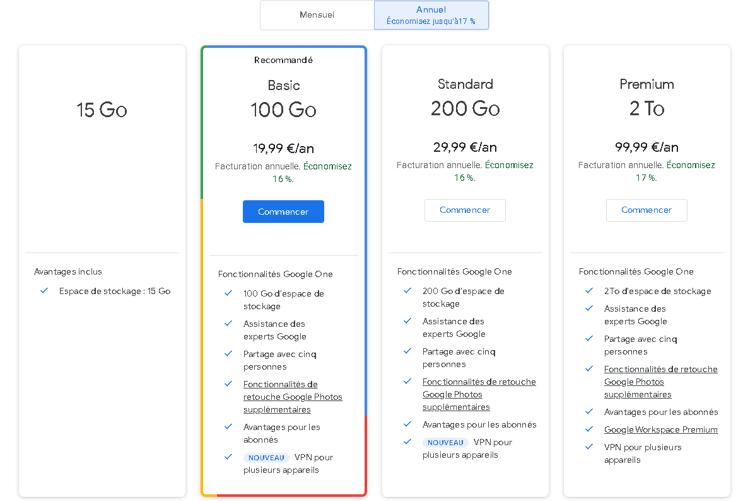Click checkmark beside '200 Go d'espace de stockage'
This screenshot has height=501, width=743.
[x=408, y=291]
